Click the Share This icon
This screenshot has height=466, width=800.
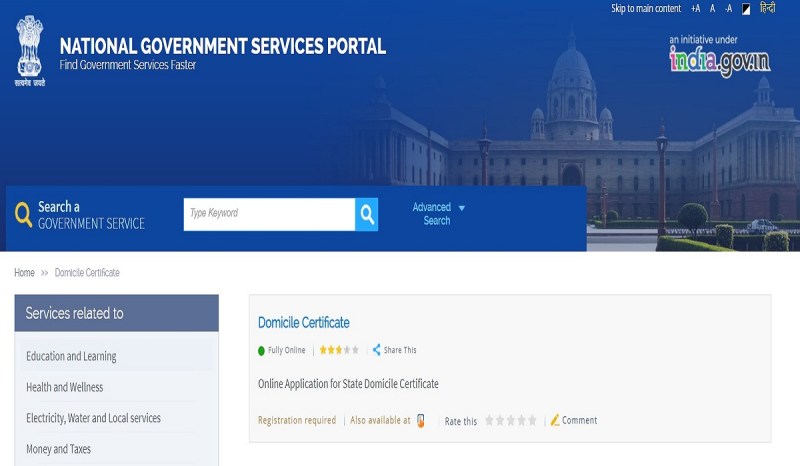click(x=377, y=350)
